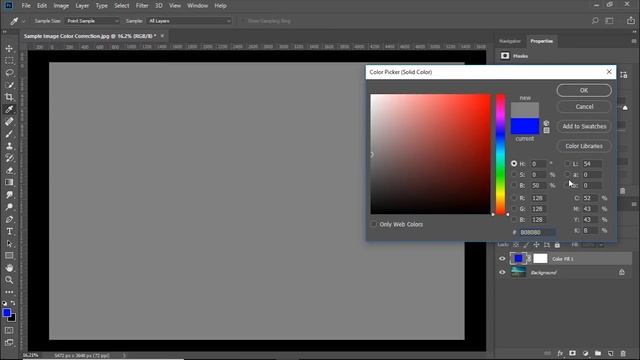Screen dimensions: 640x360
Task: Select the L lightness radio button
Action: (567, 163)
